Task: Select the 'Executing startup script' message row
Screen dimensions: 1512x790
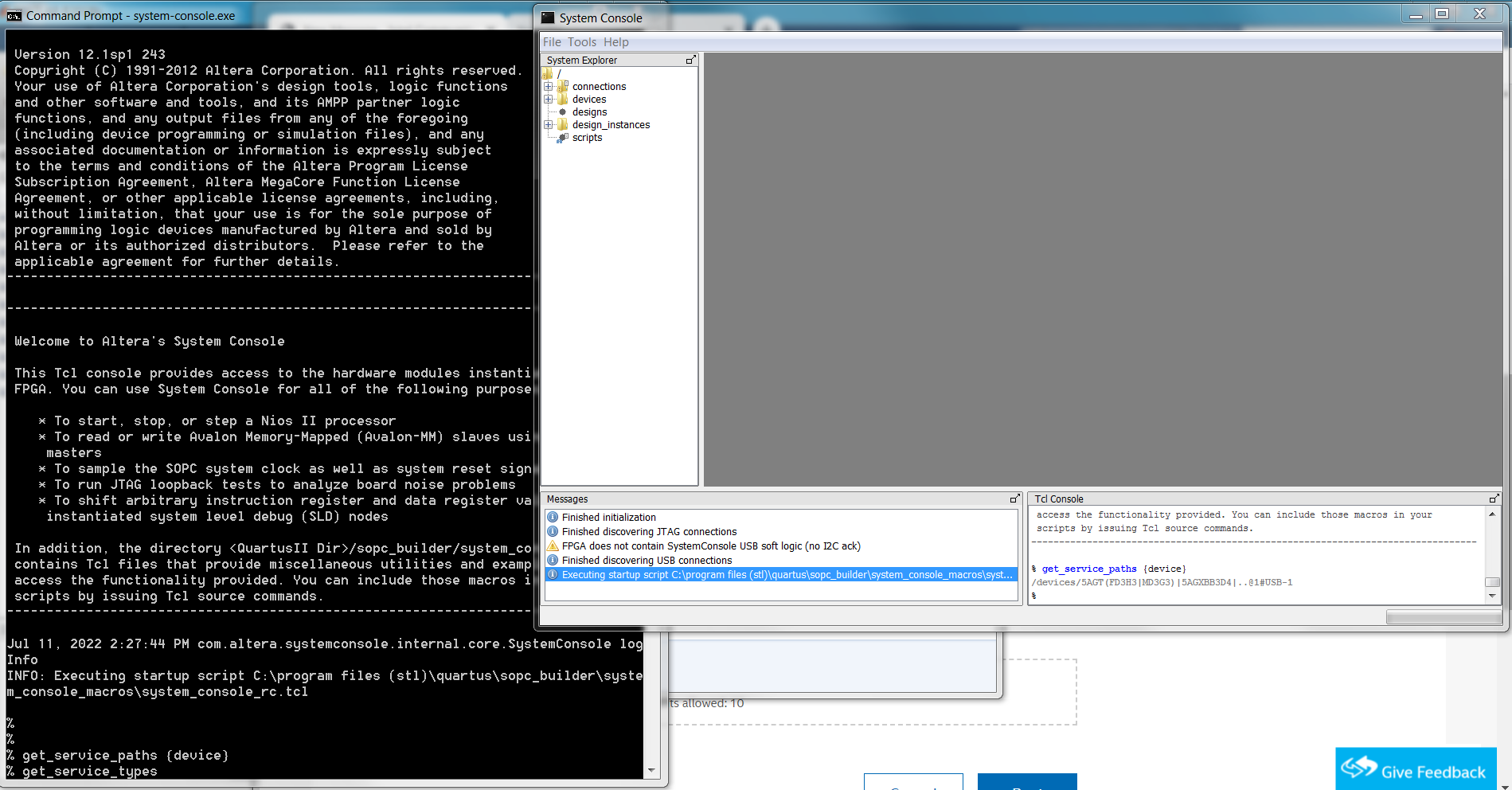Action: click(781, 575)
